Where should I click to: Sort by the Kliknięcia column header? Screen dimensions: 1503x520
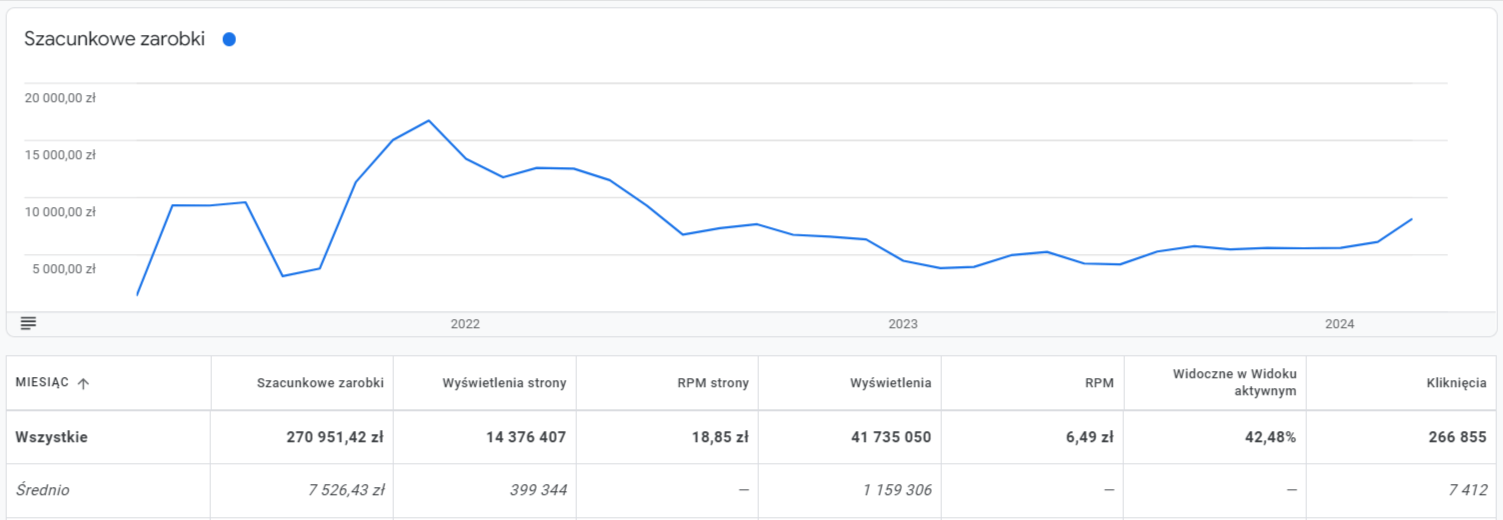tap(1456, 383)
